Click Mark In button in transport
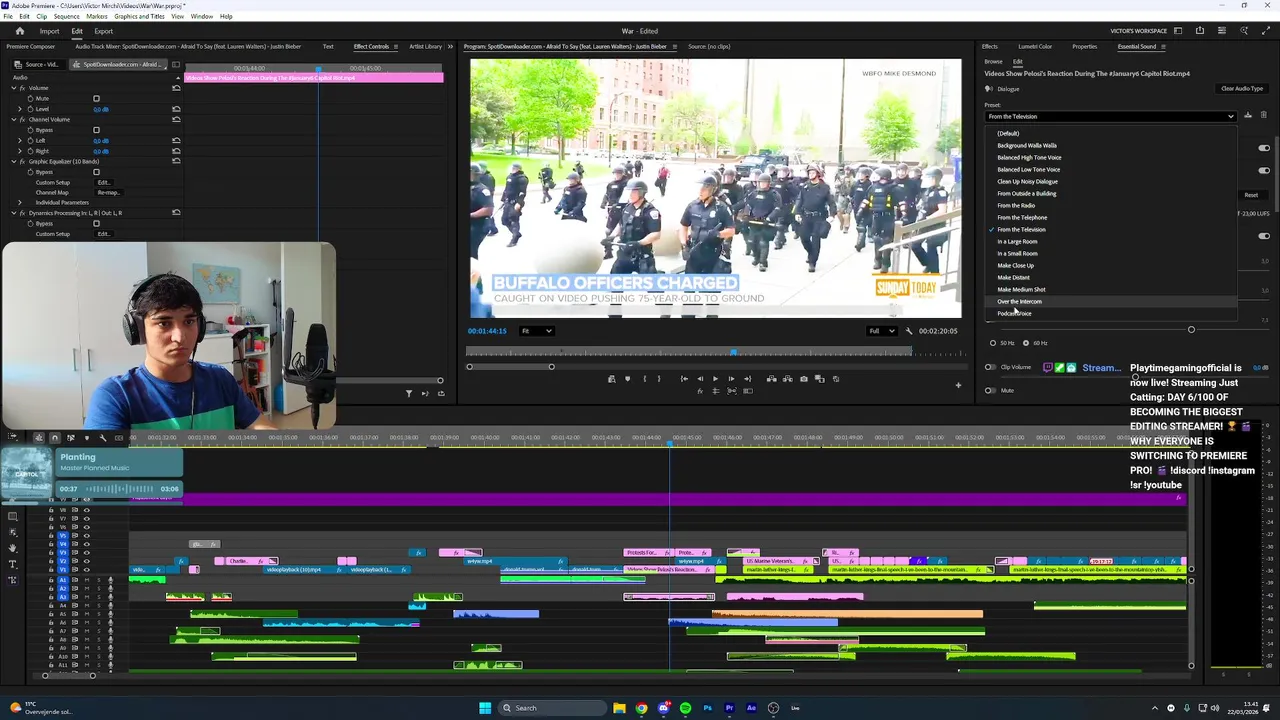The height and width of the screenshot is (720, 1280). 644,379
